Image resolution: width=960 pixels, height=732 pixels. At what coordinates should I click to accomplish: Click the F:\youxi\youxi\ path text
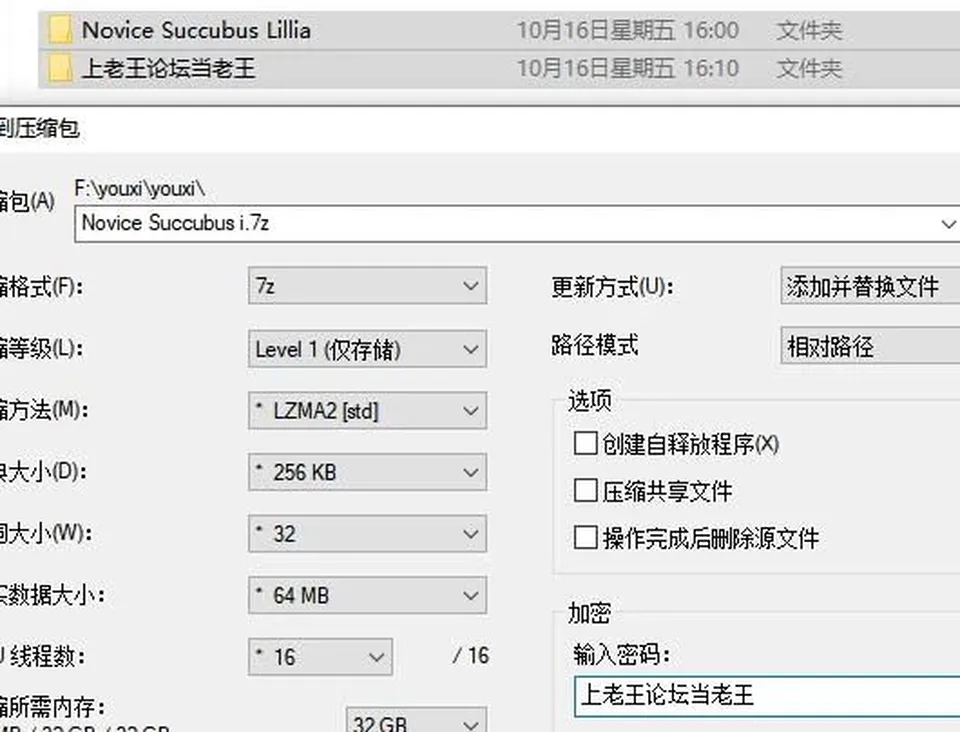pyautogui.click(x=140, y=189)
